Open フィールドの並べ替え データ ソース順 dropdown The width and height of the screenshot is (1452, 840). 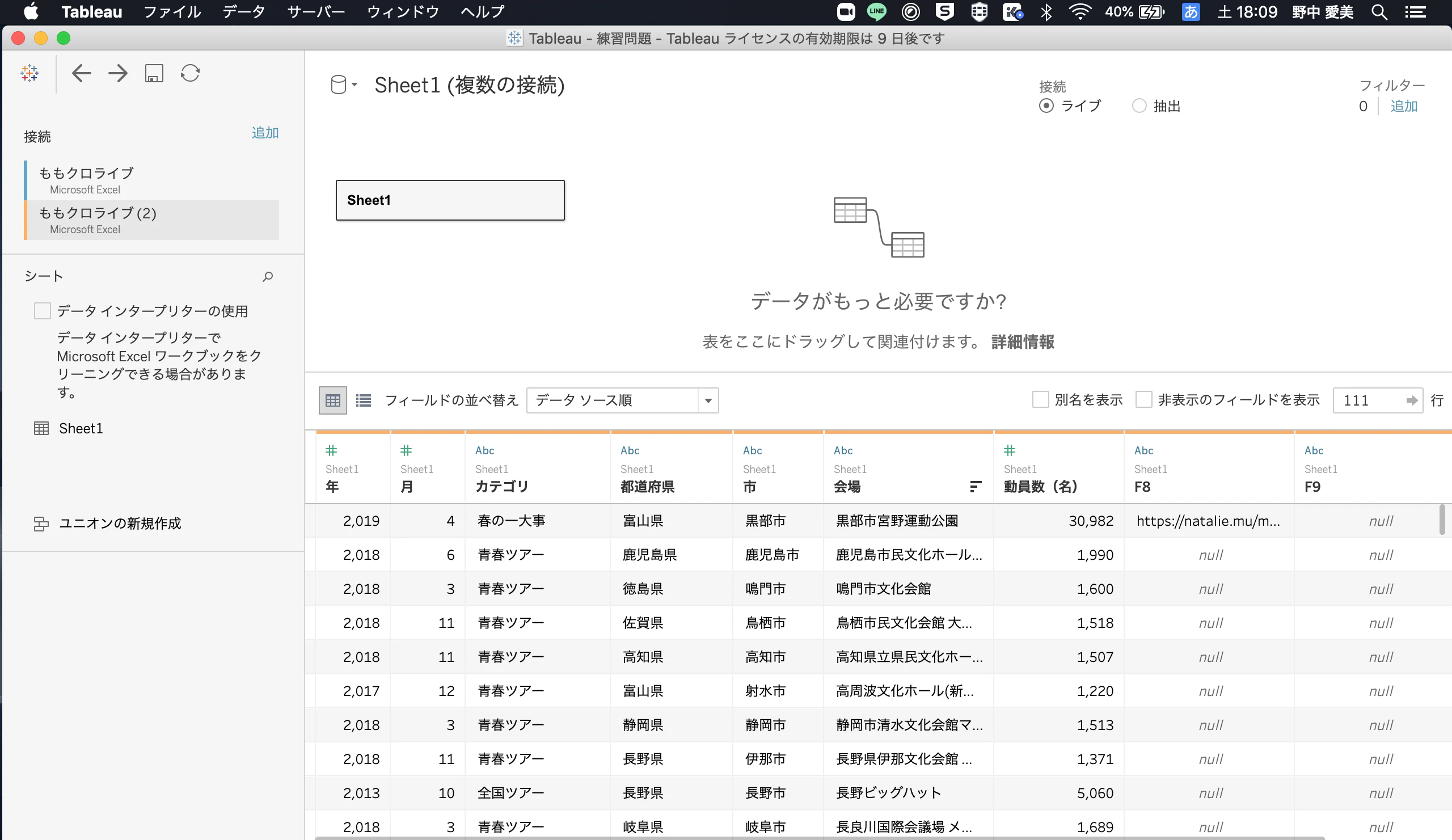pos(622,400)
